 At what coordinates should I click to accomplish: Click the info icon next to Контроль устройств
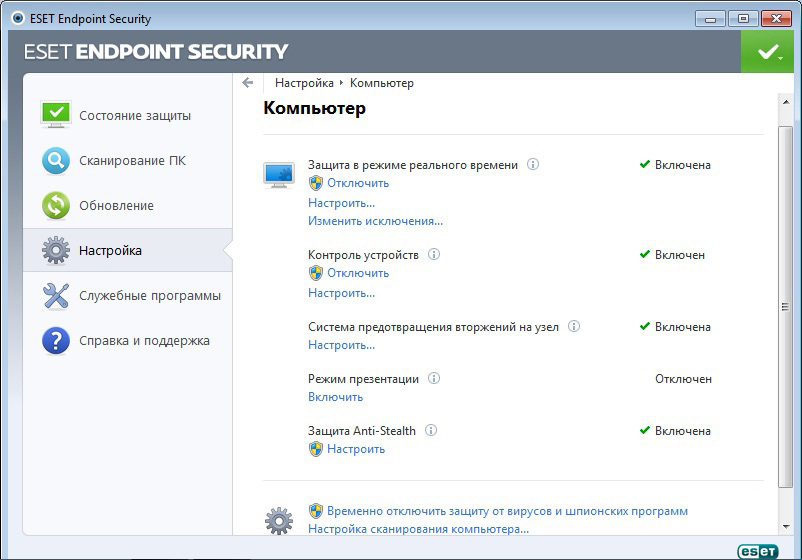[x=434, y=254]
